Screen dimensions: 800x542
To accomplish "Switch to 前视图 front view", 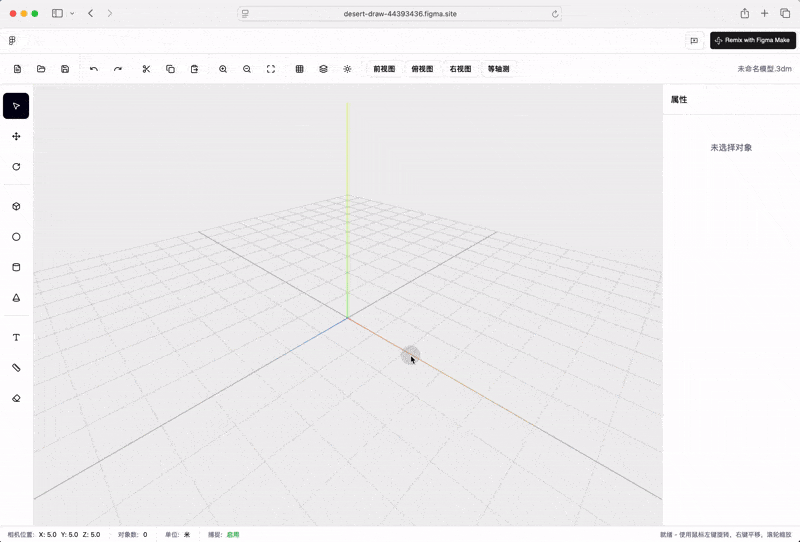I will pyautogui.click(x=384, y=69).
